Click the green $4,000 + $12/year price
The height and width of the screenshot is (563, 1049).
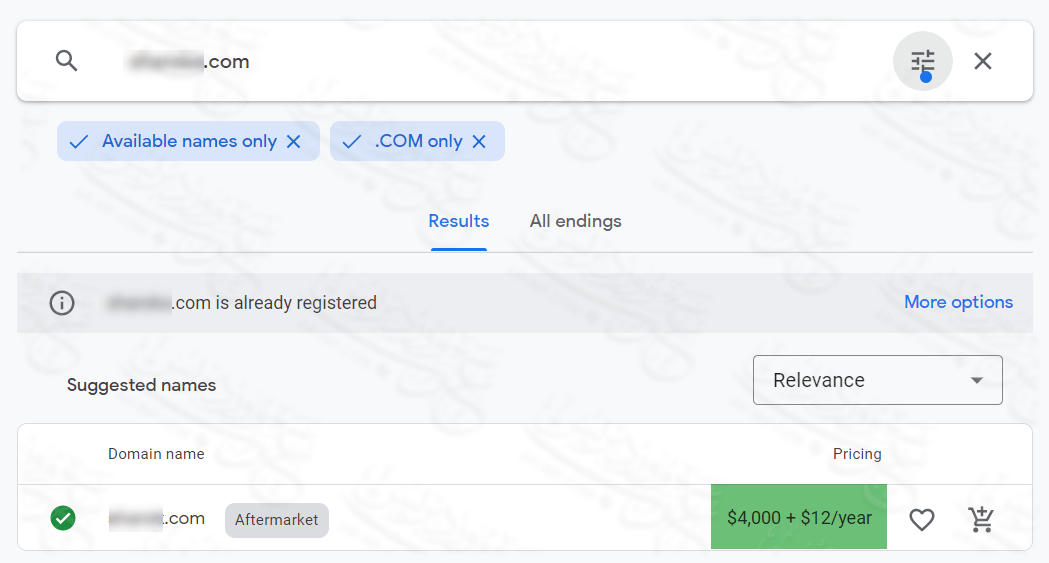(x=799, y=518)
